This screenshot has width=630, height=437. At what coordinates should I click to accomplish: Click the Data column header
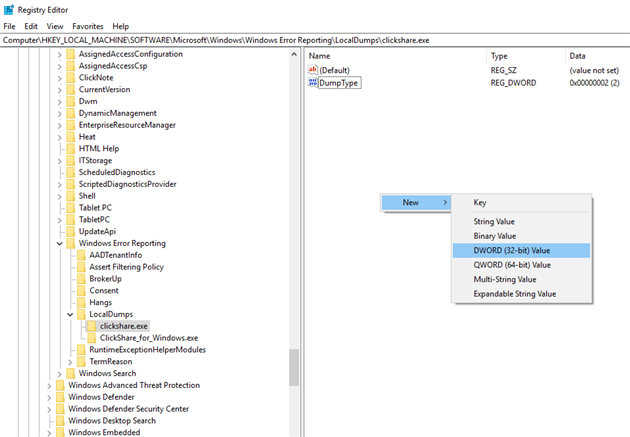598,56
